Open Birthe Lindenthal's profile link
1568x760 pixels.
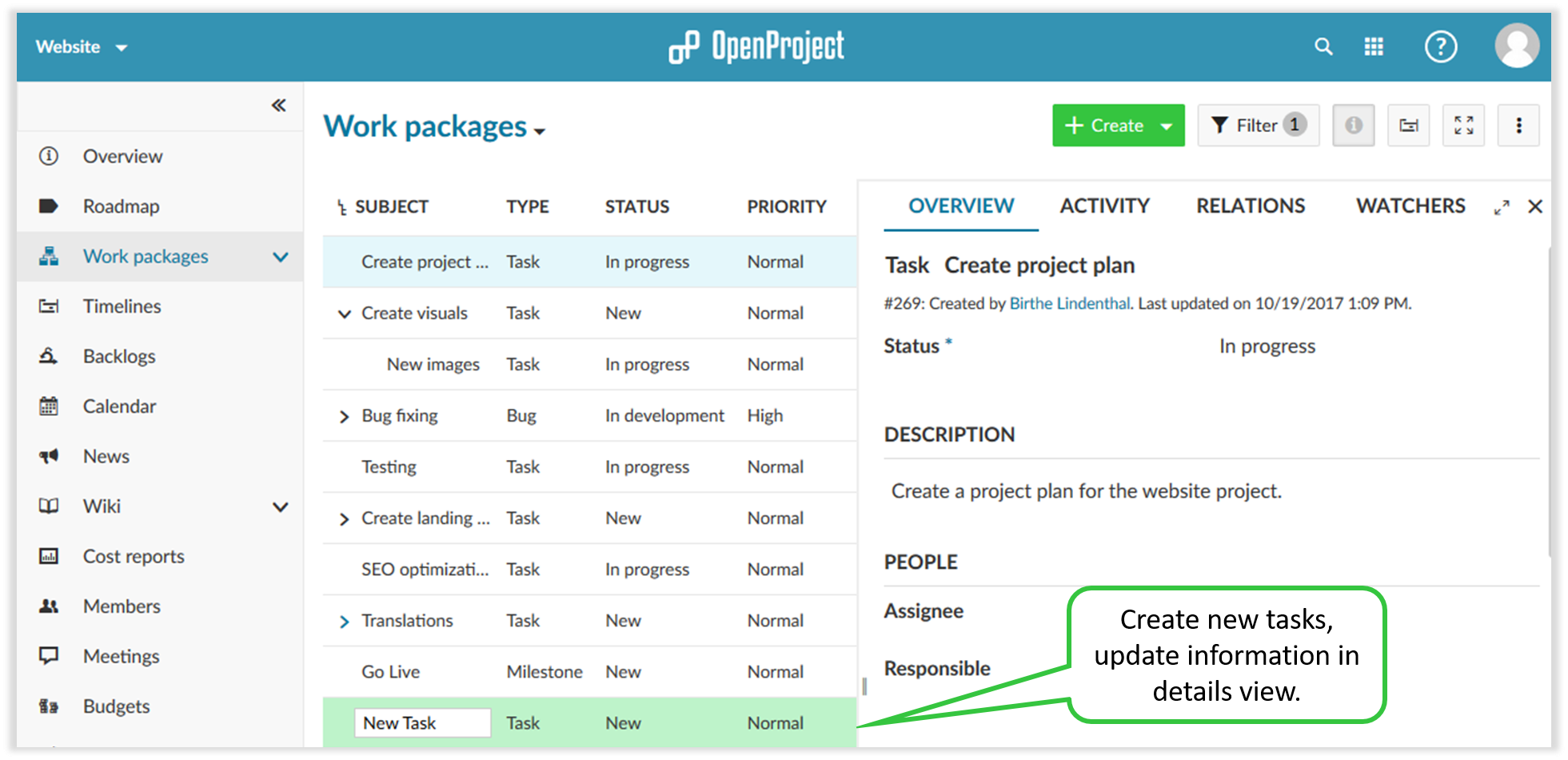coord(1069,303)
